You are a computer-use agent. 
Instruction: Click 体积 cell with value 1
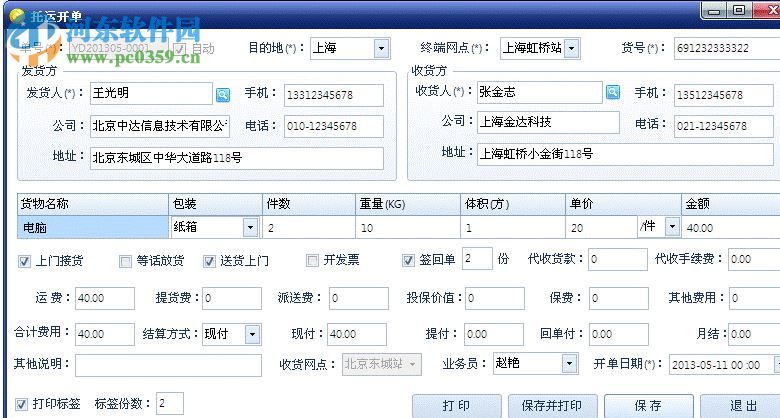[513, 228]
